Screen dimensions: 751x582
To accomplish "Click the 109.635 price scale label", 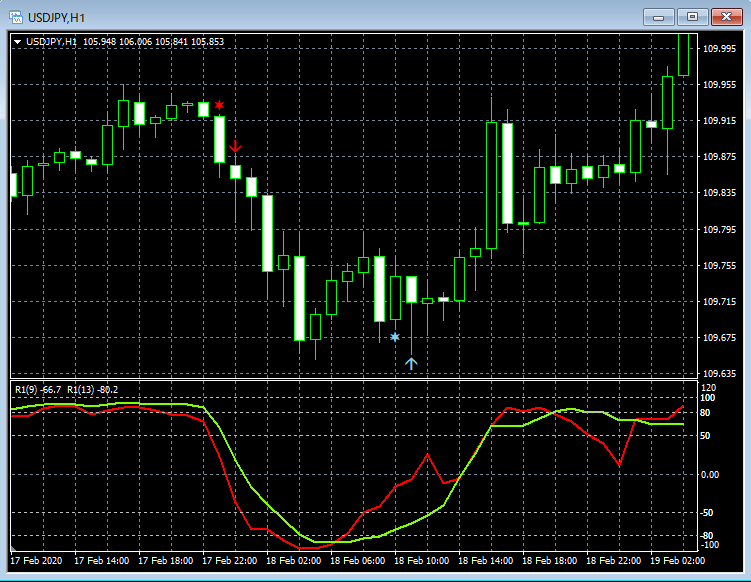I will point(719,374).
